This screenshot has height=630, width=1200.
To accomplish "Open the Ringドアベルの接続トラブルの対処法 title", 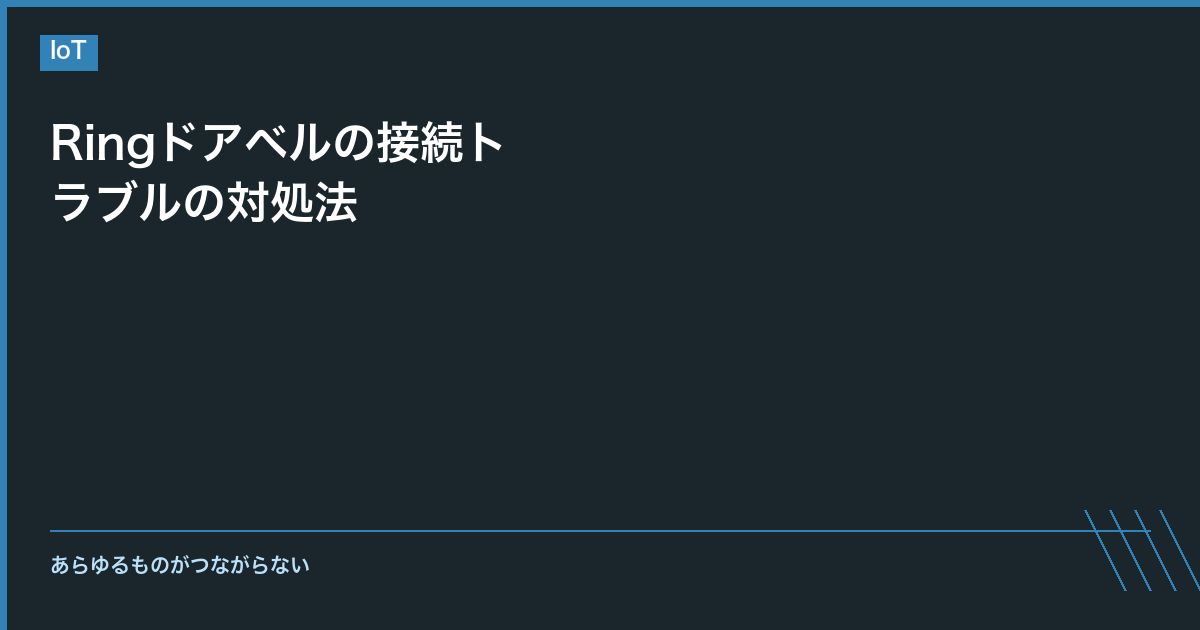I will click(x=279, y=174).
